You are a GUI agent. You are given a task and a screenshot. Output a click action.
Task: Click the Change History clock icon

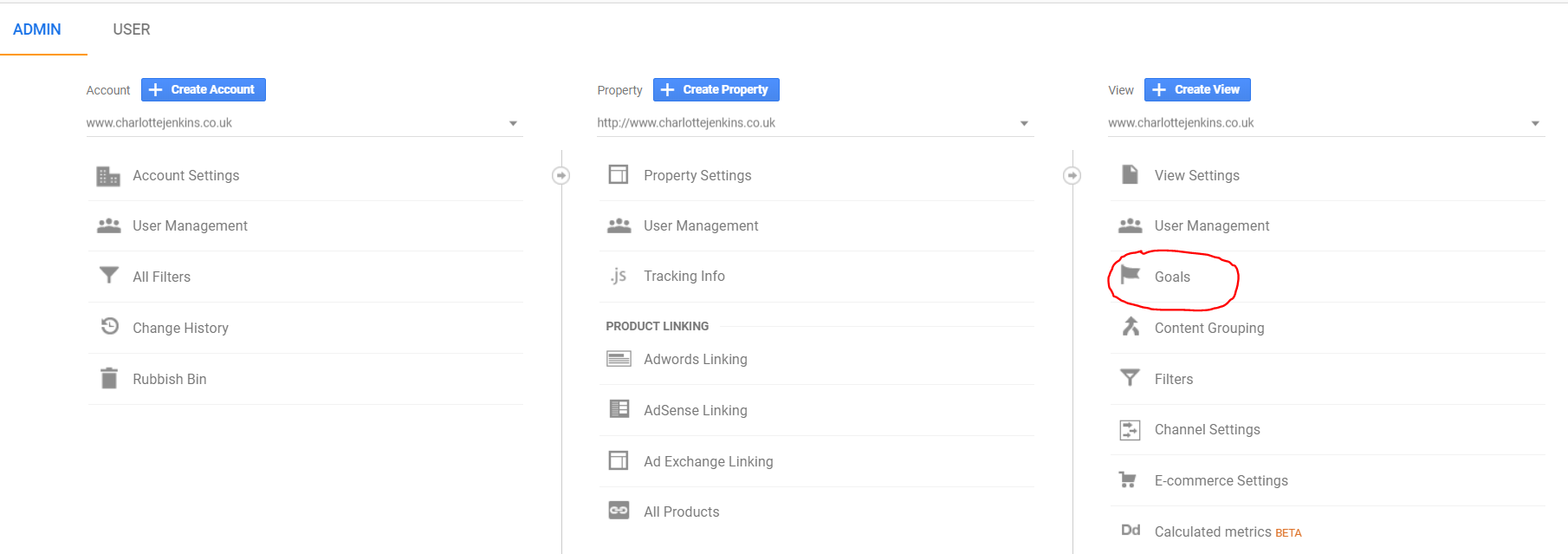[x=109, y=327]
